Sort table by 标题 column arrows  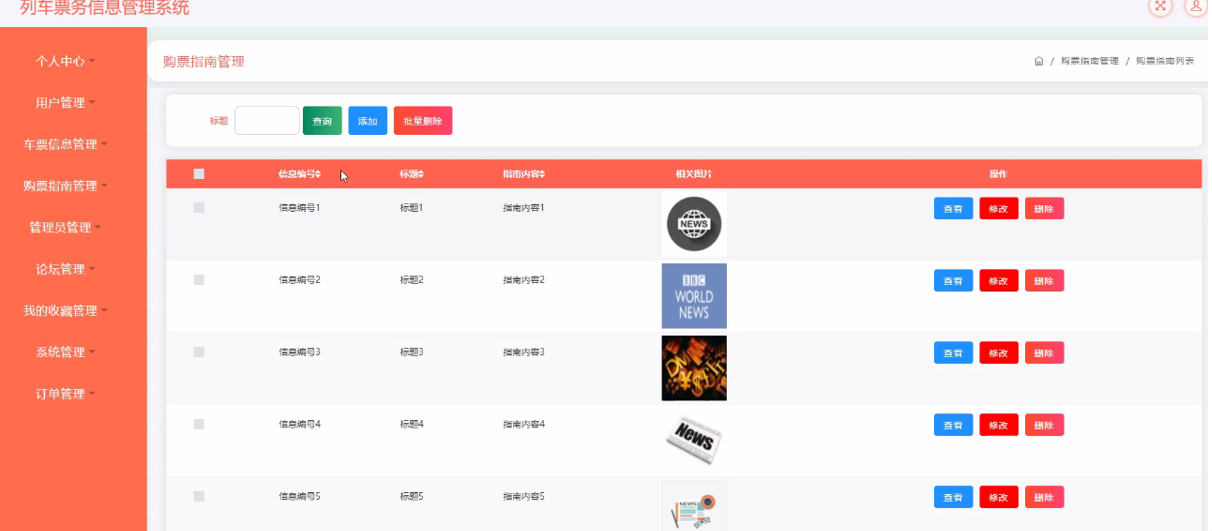pos(421,174)
